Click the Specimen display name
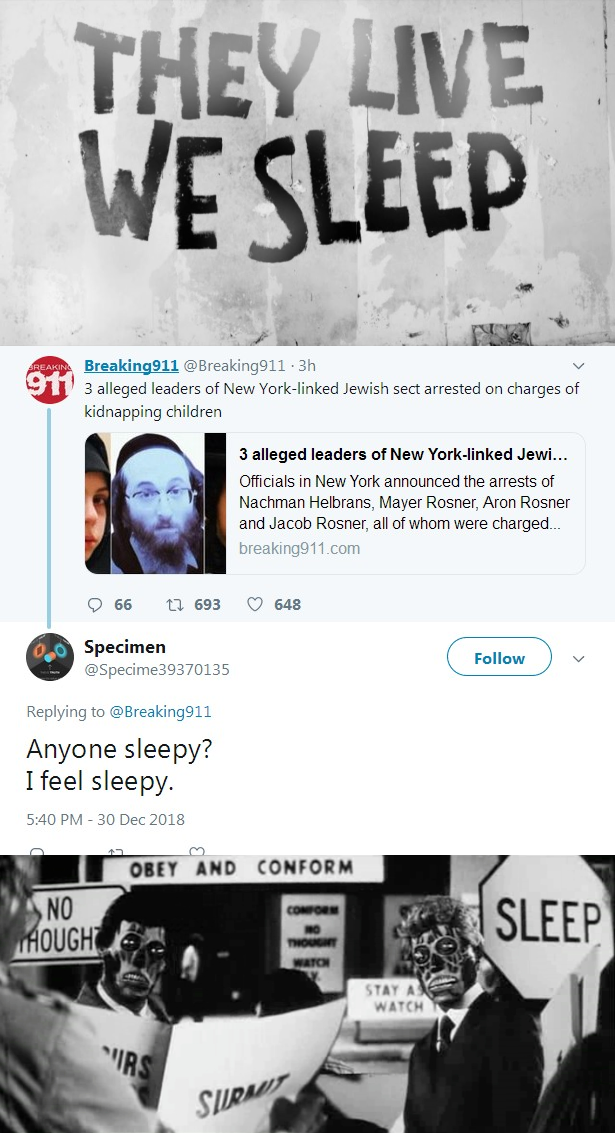Image resolution: width=615 pixels, height=1133 pixels. (x=125, y=647)
